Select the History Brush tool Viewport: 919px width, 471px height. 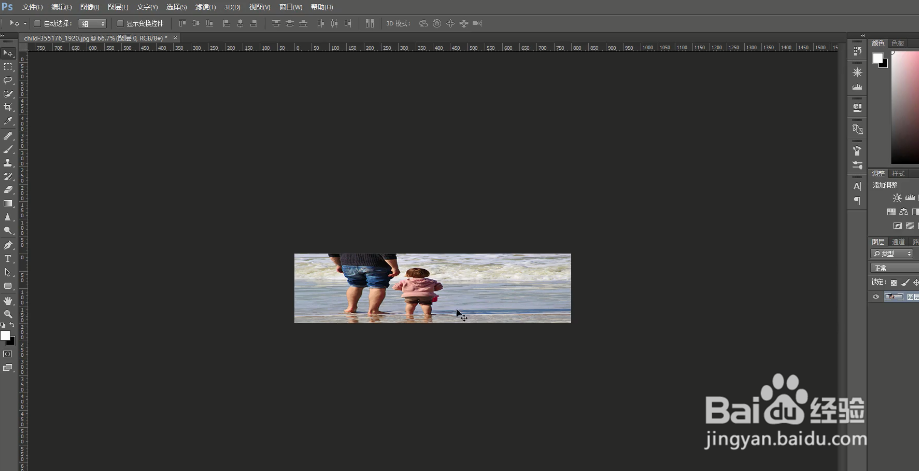pos(8,176)
